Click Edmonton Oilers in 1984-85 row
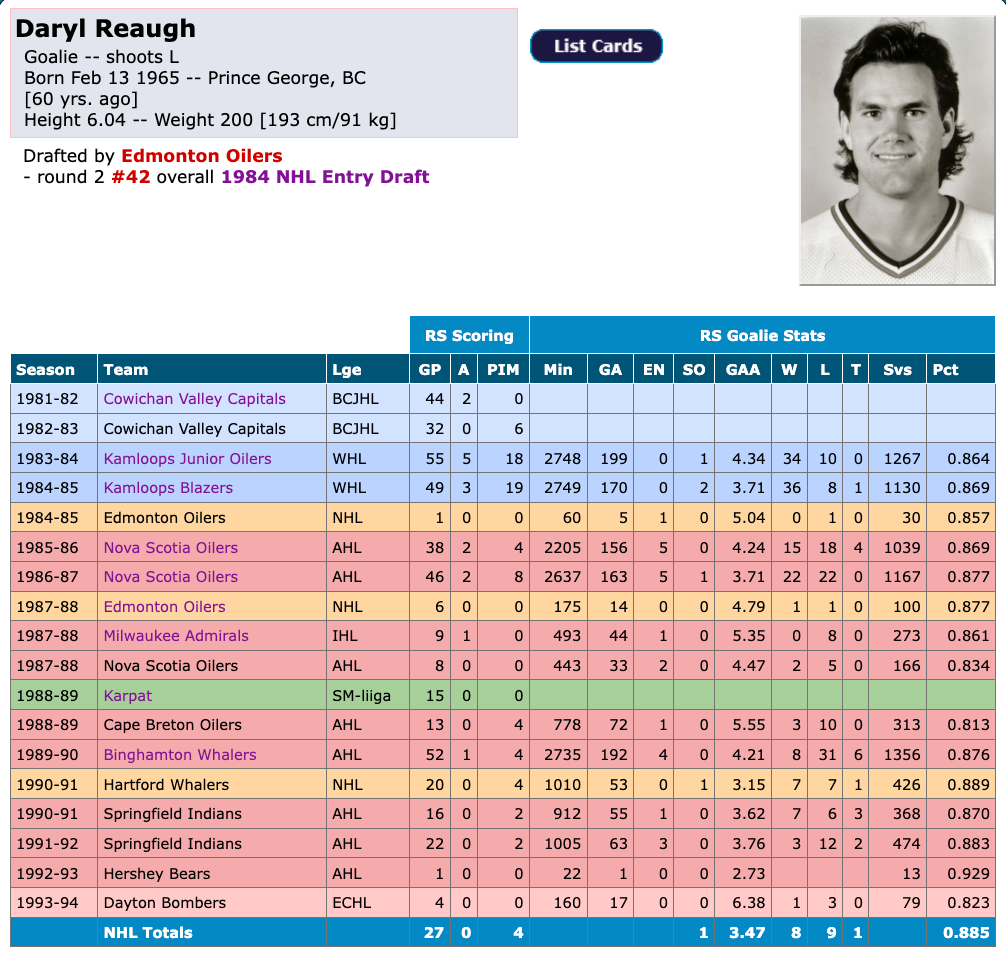Image resolution: width=1006 pixels, height=958 pixels. (164, 518)
